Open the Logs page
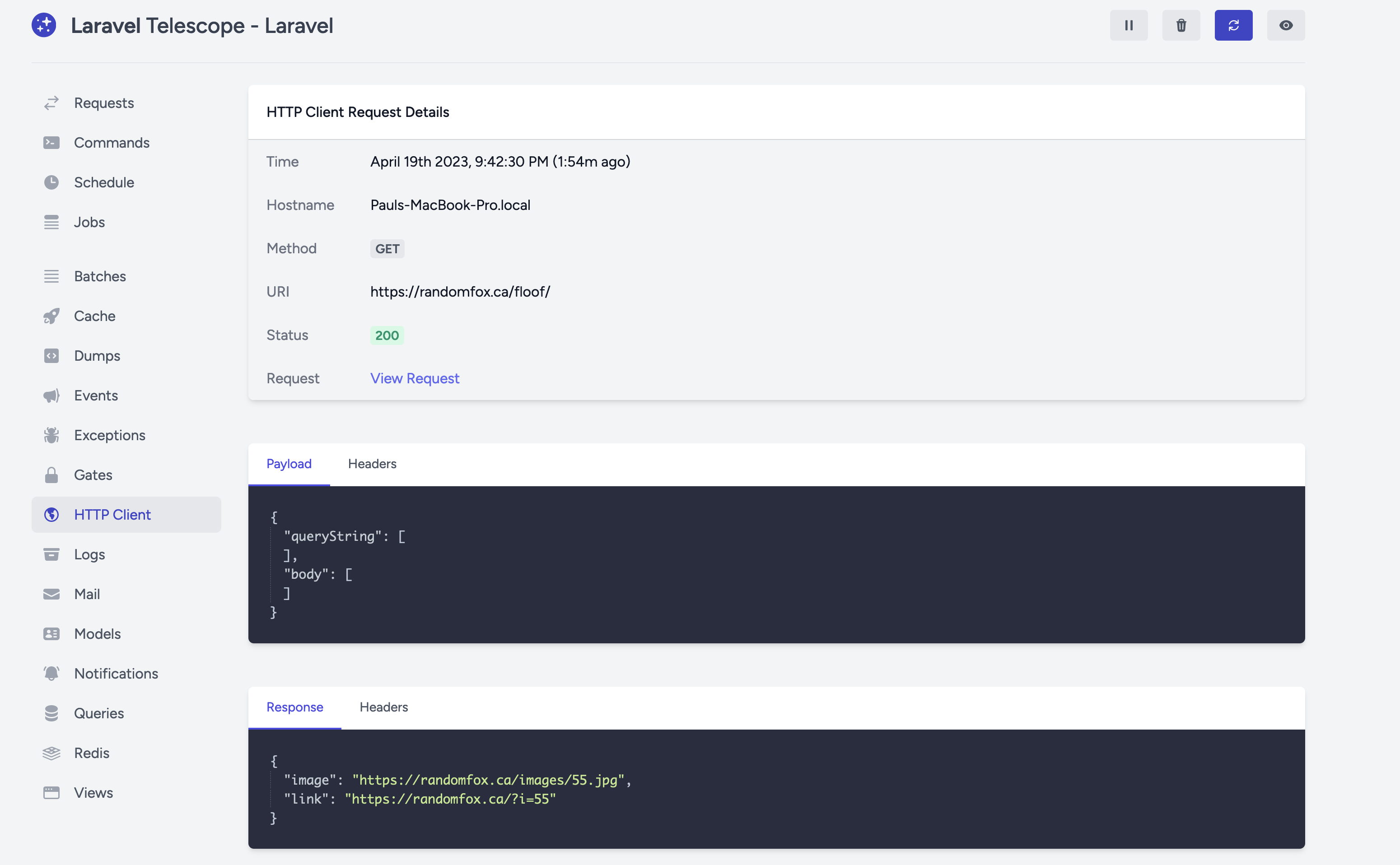This screenshot has width=1400, height=865. (126, 554)
